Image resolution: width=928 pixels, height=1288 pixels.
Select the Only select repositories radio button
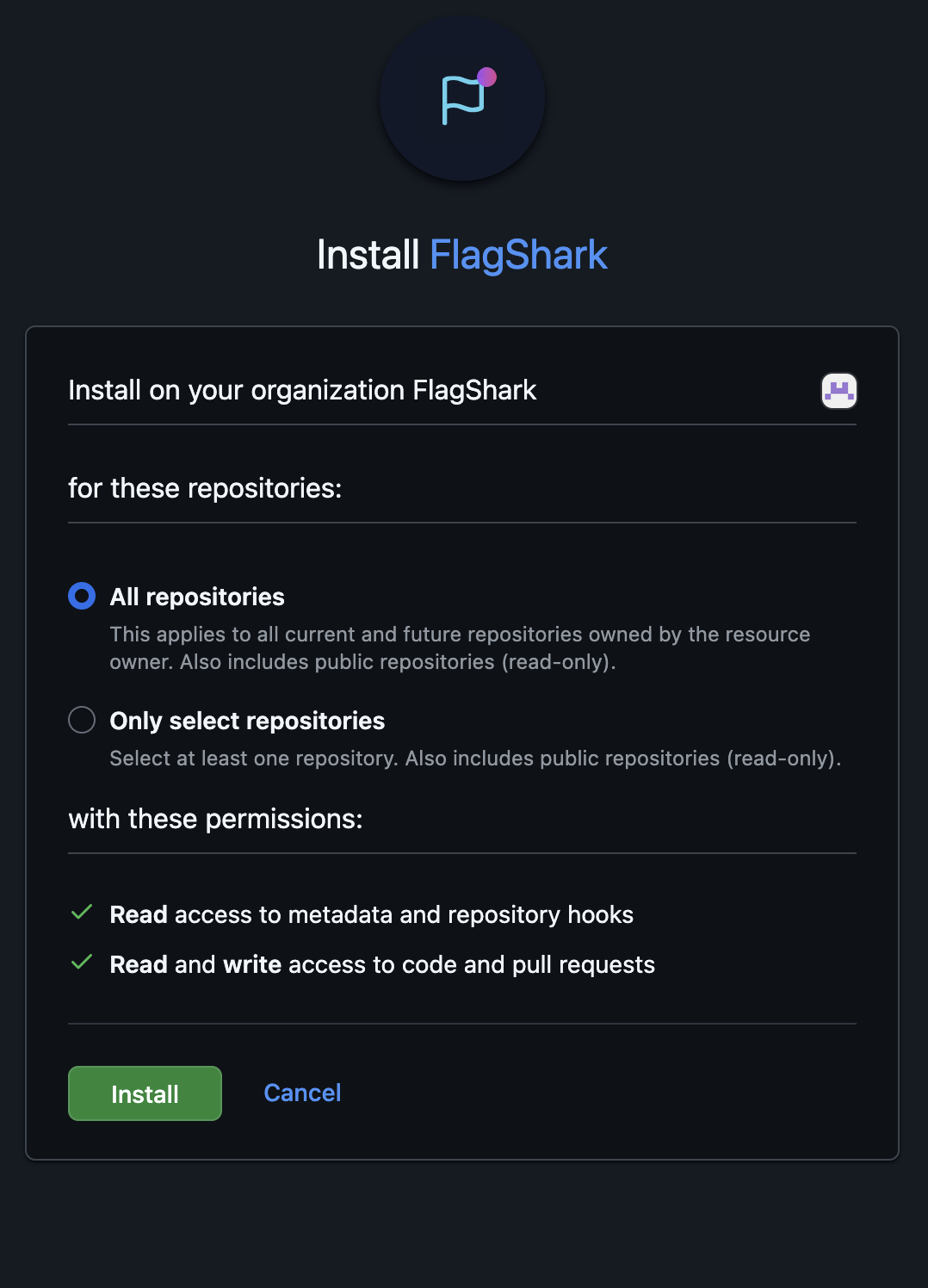coord(82,720)
